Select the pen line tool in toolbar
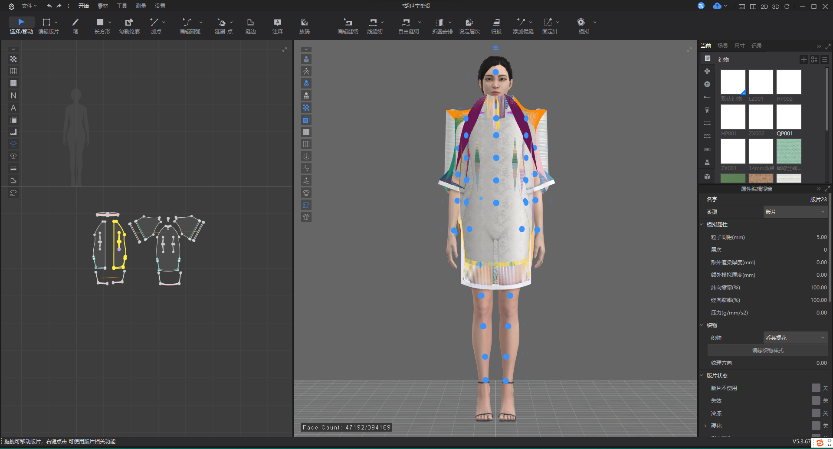 point(75,21)
